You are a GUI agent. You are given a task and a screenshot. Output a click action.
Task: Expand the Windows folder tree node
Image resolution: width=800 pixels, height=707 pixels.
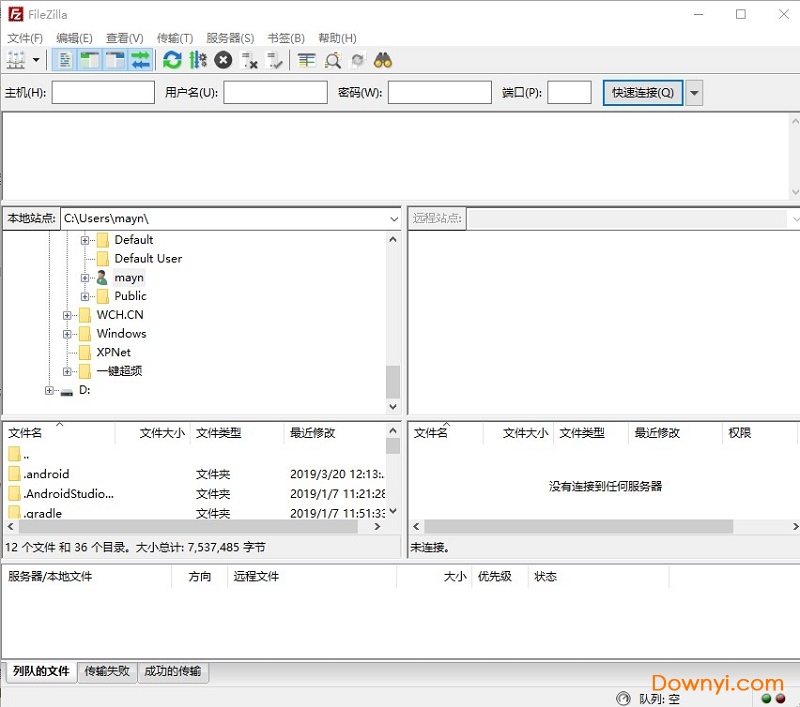(x=67, y=334)
